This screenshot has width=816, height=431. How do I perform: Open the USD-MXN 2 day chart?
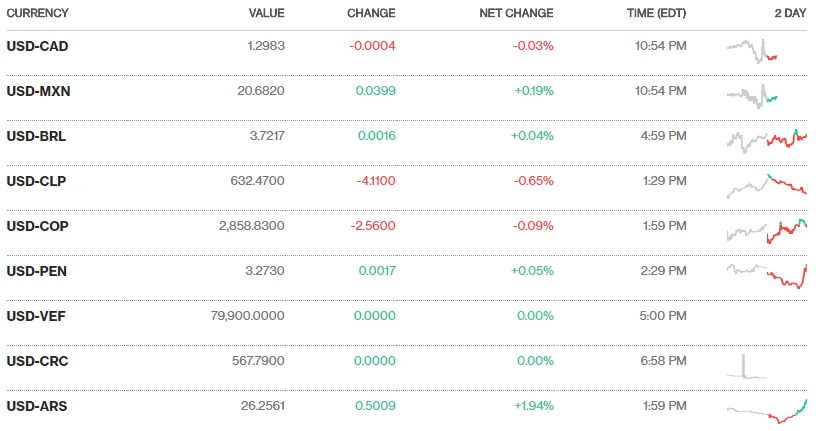click(x=752, y=95)
